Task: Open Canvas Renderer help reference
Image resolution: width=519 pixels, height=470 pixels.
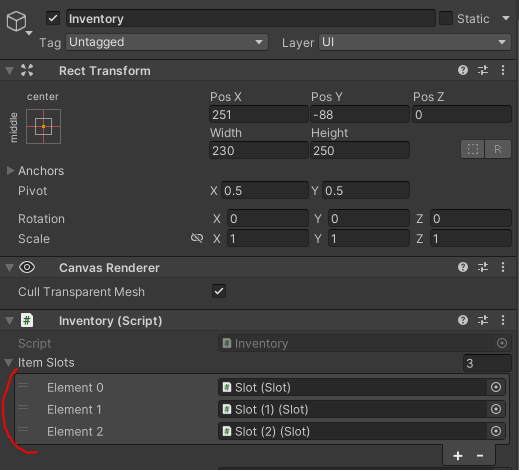Action: (463, 267)
